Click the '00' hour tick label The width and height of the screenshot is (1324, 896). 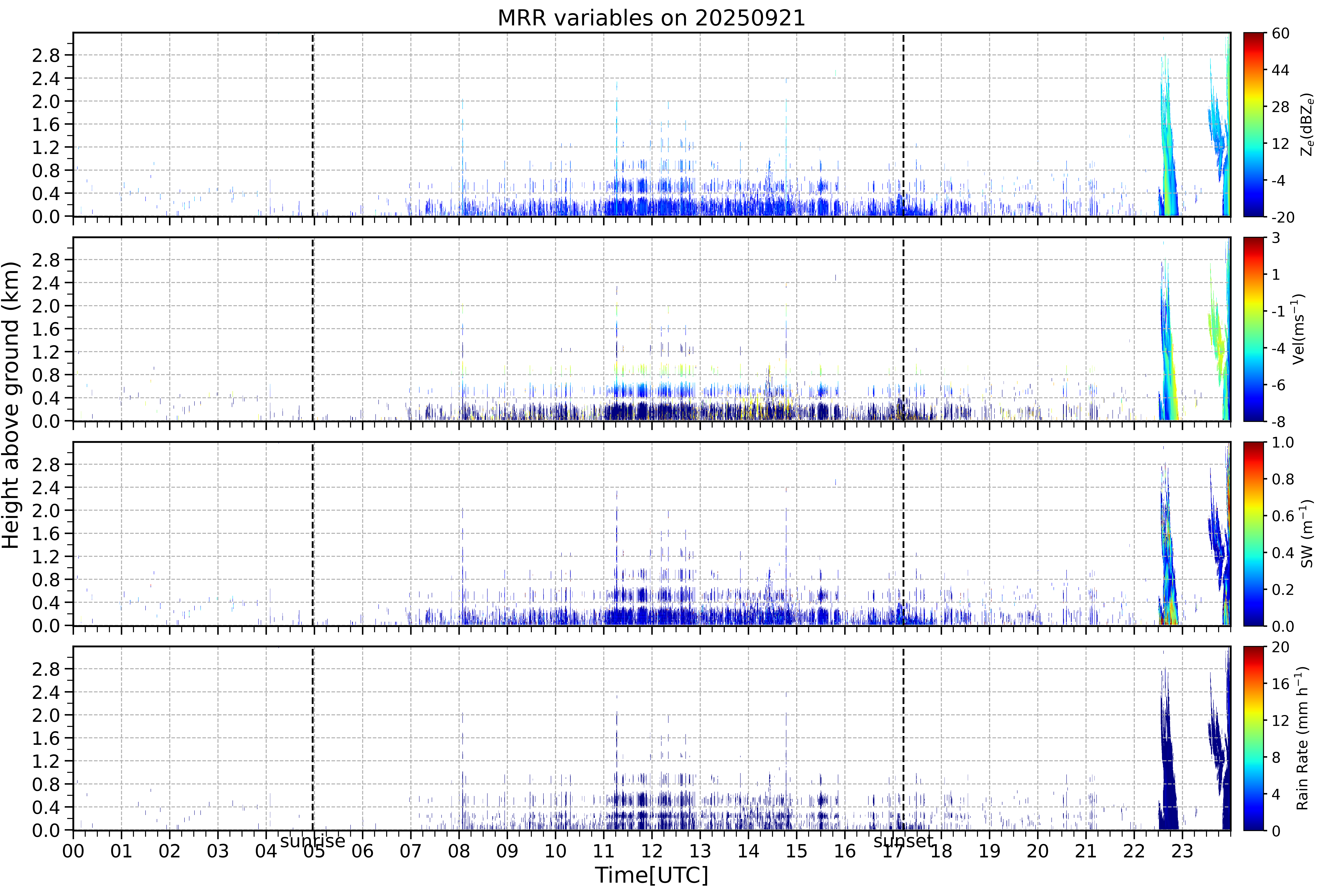pyautogui.click(x=73, y=851)
